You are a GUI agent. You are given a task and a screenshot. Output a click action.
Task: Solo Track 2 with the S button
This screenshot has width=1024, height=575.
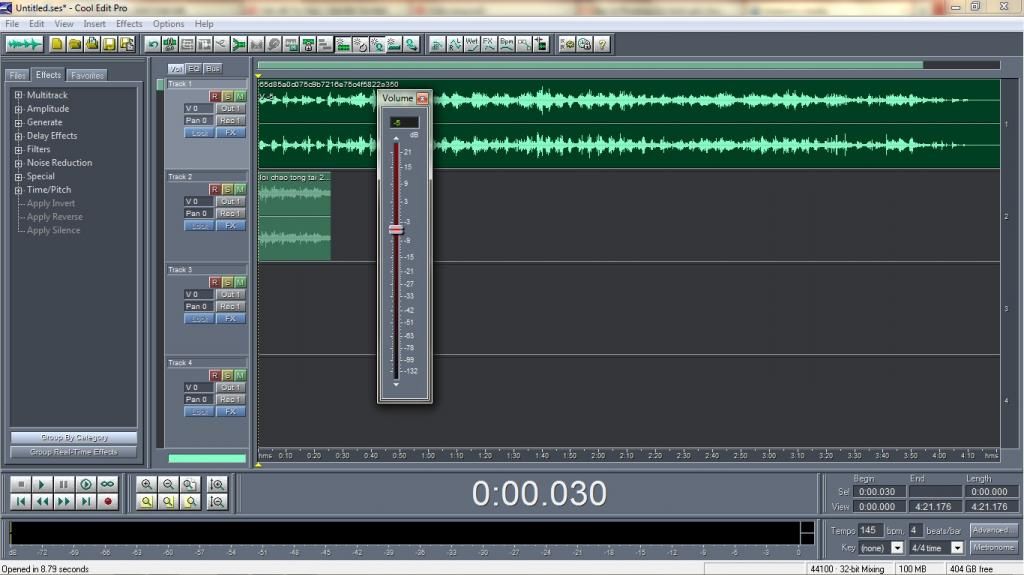click(x=227, y=189)
